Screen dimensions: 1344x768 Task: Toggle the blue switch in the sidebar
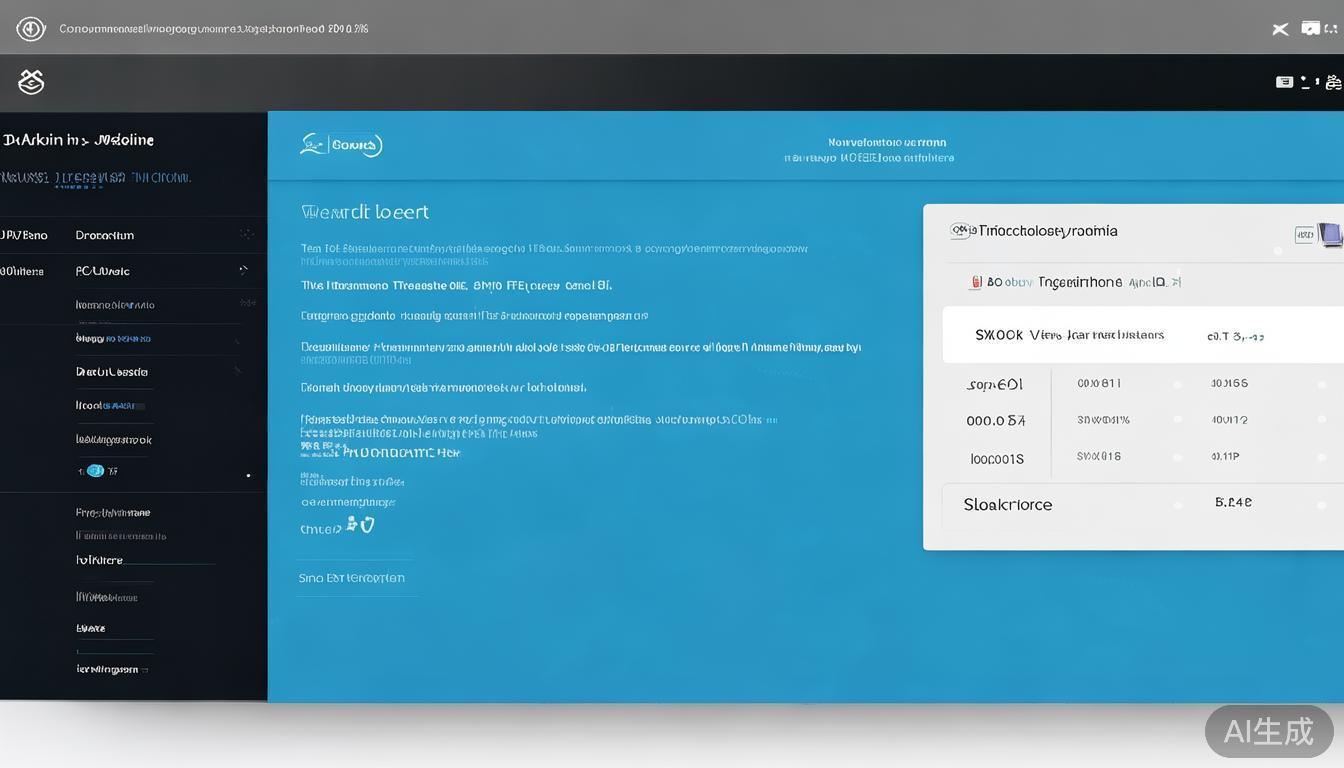pos(95,470)
